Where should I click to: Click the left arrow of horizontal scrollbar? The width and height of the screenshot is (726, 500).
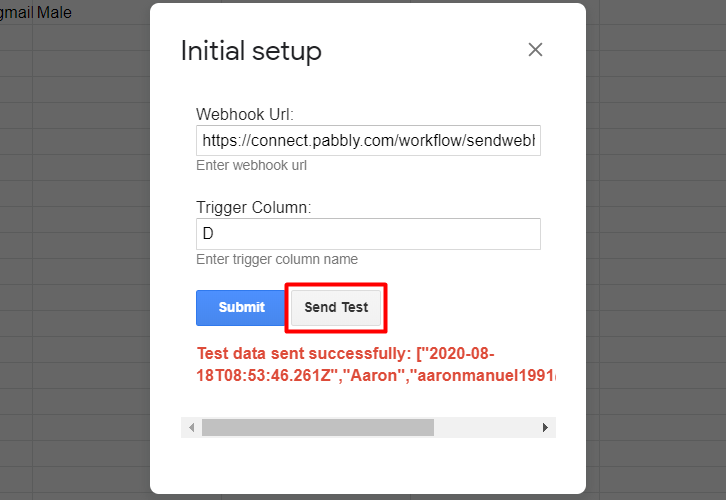(191, 427)
